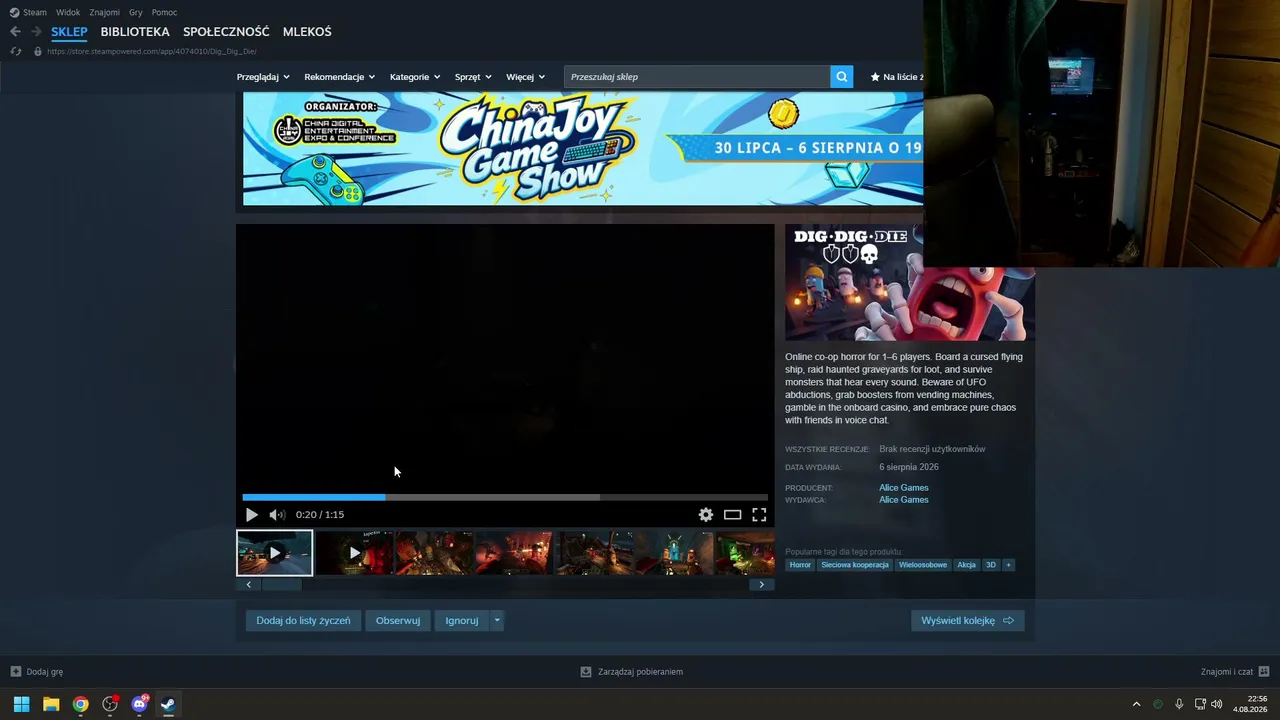The image size is (1280, 720).
Task: Open the MLEKOŚ profile tab
Action: [x=307, y=32]
